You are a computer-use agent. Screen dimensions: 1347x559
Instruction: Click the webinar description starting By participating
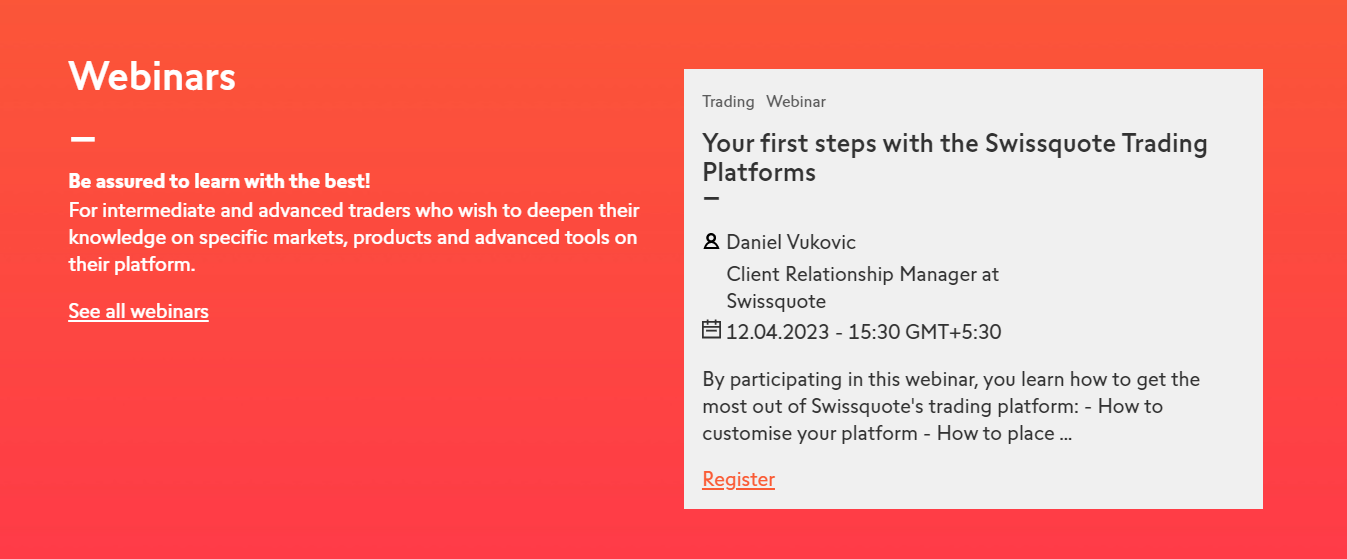tap(951, 407)
